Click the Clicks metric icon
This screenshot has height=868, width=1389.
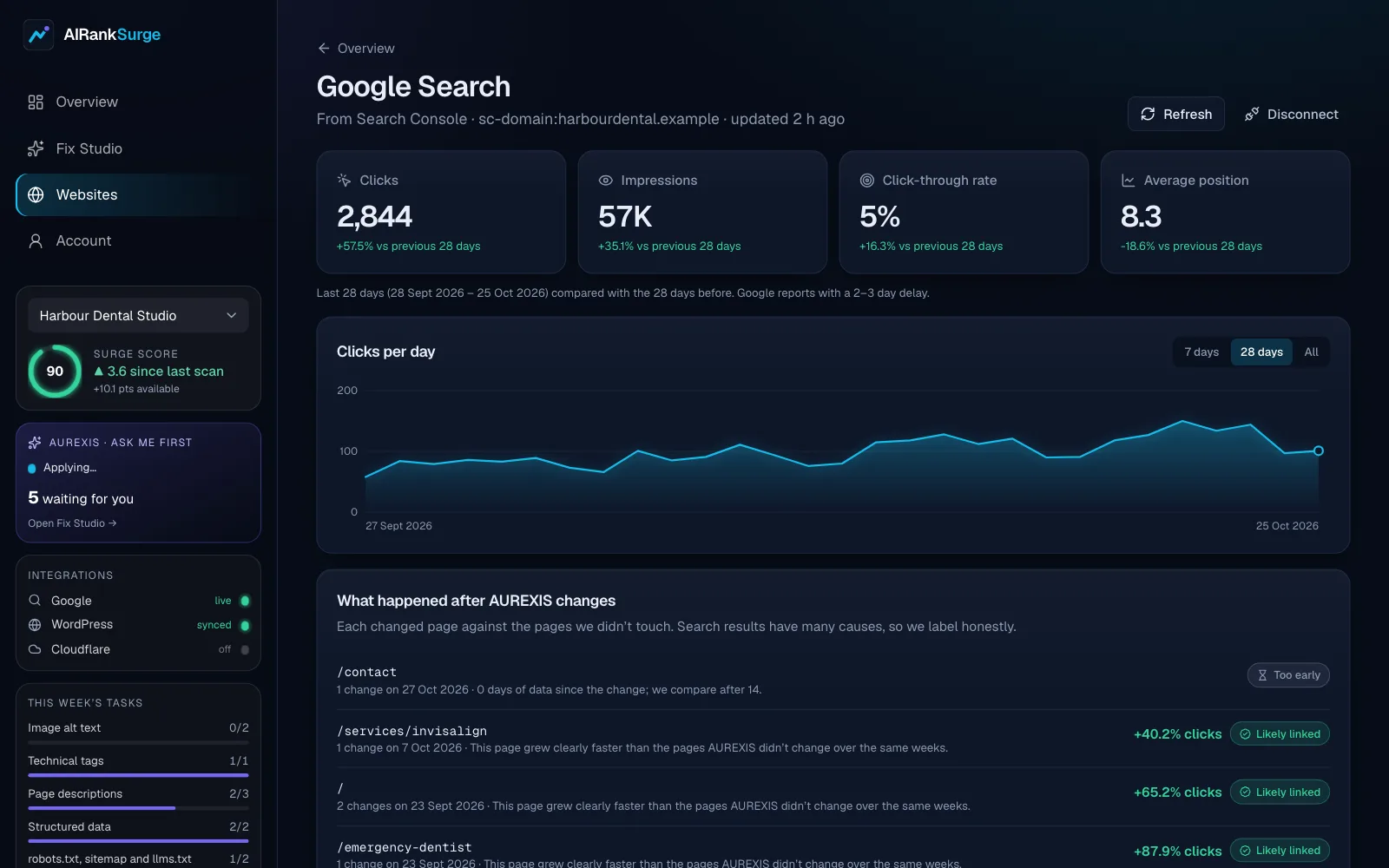point(344,181)
